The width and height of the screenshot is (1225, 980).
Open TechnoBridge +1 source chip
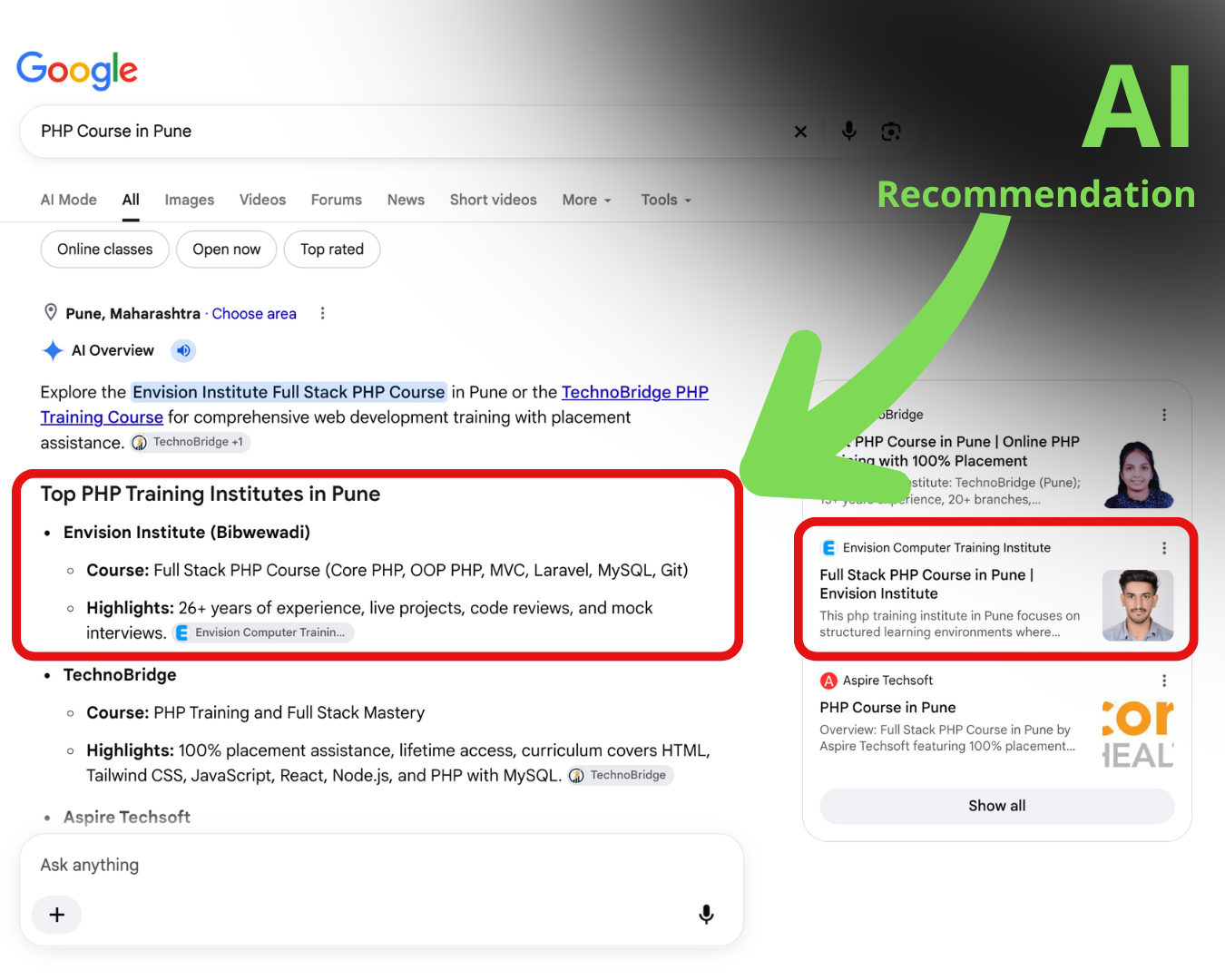click(x=189, y=442)
